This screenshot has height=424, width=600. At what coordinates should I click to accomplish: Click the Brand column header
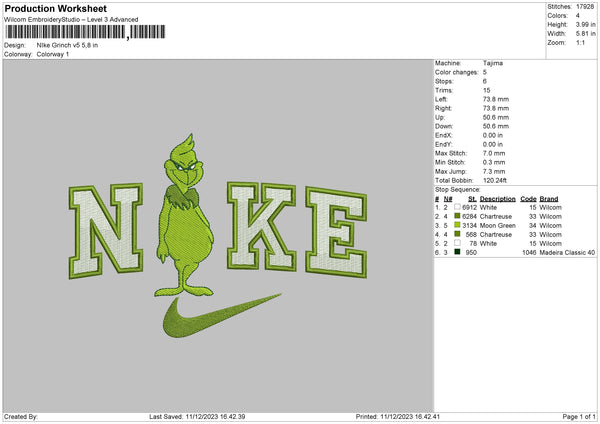pyautogui.click(x=549, y=199)
